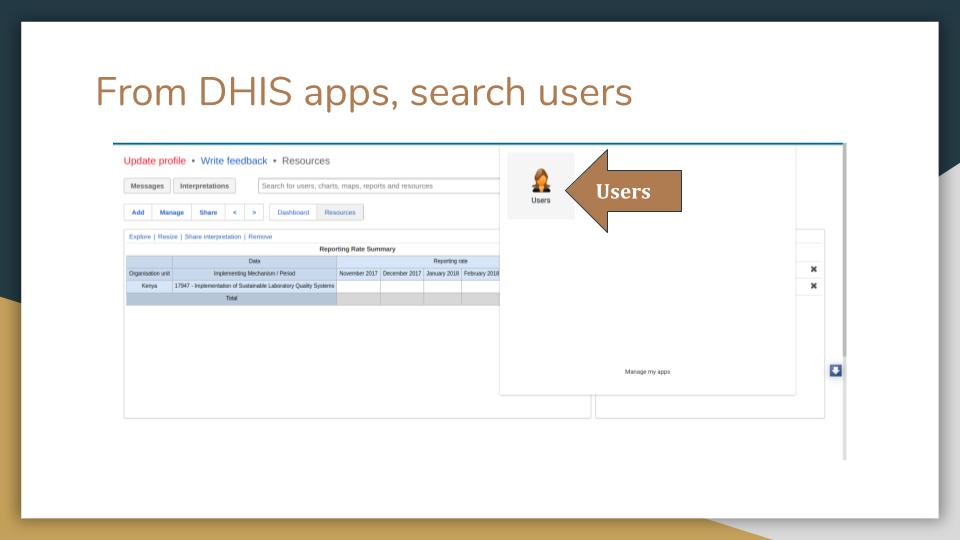Click the Manage dashboard button
The width and height of the screenshot is (960, 540).
tap(171, 212)
